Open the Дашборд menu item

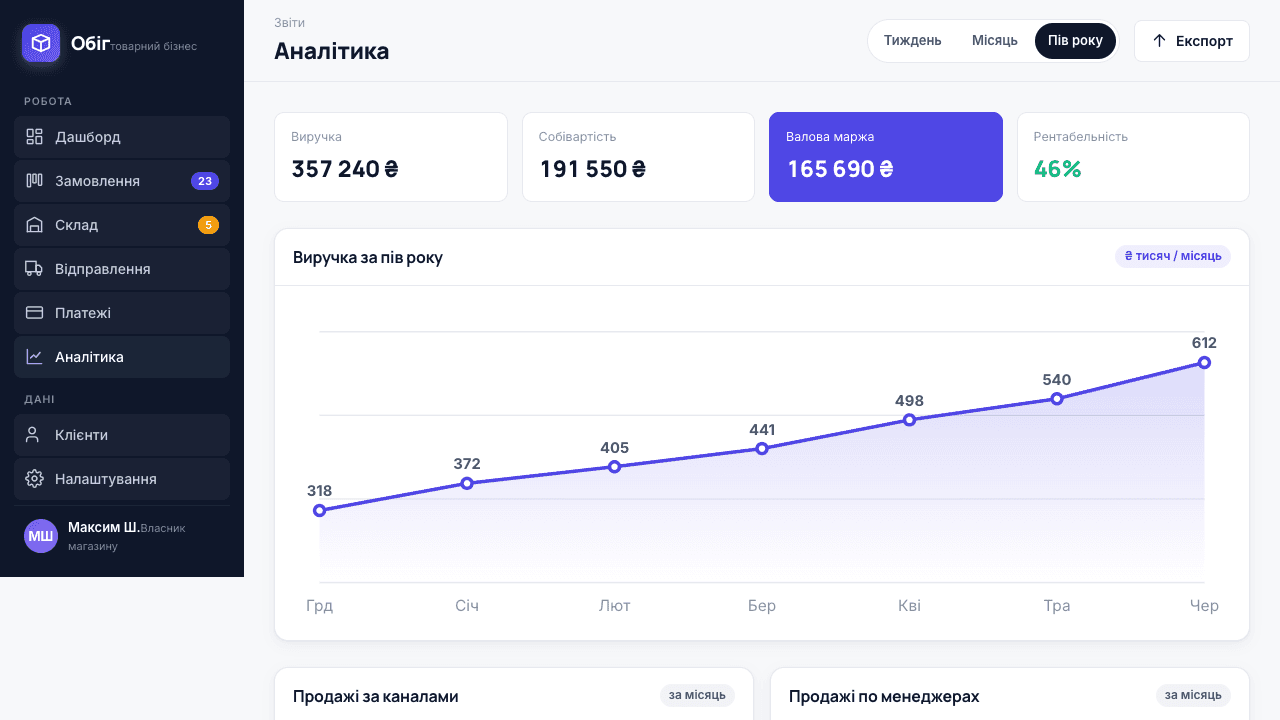point(122,137)
